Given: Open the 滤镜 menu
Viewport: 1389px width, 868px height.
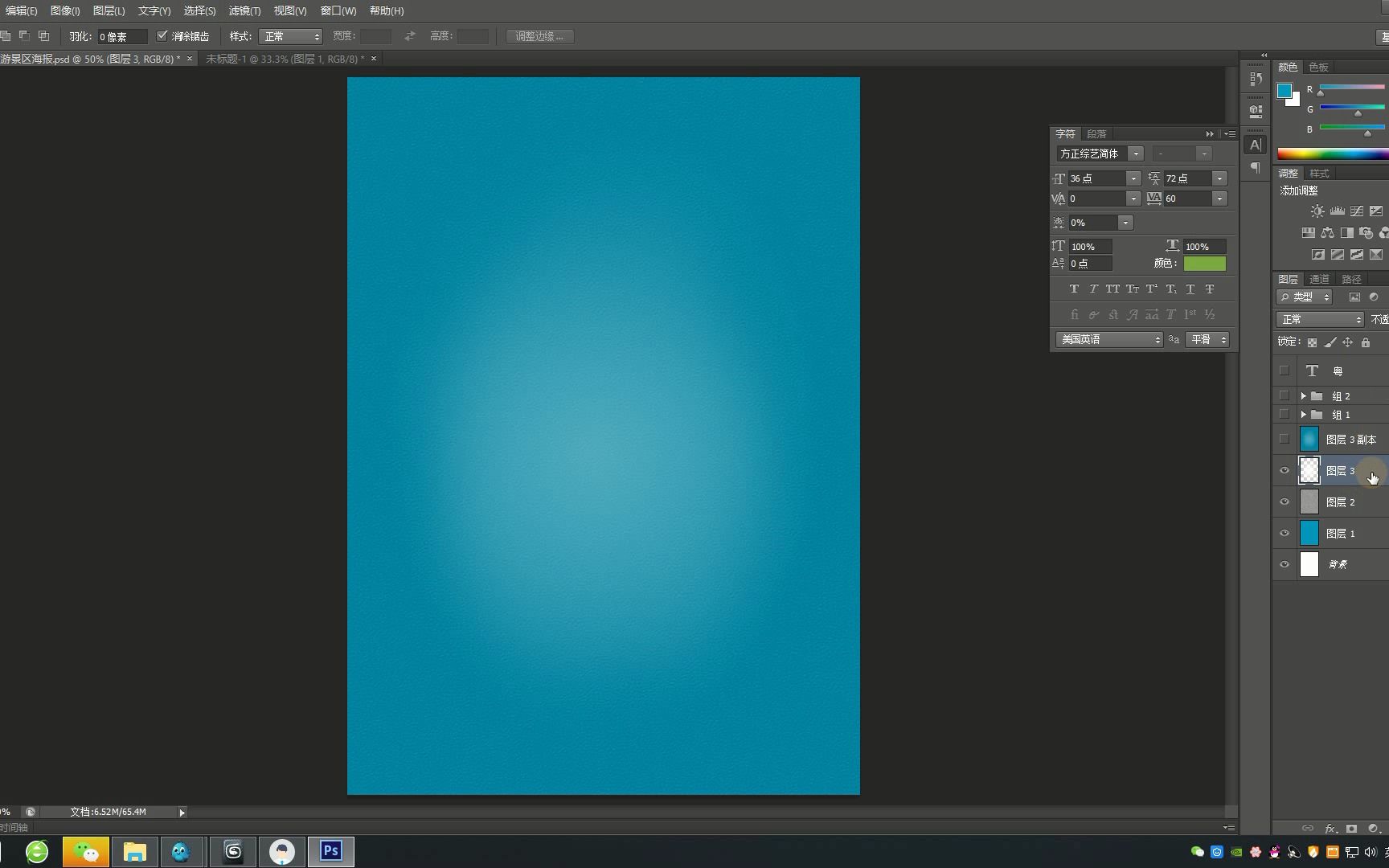Looking at the screenshot, I should (x=244, y=10).
